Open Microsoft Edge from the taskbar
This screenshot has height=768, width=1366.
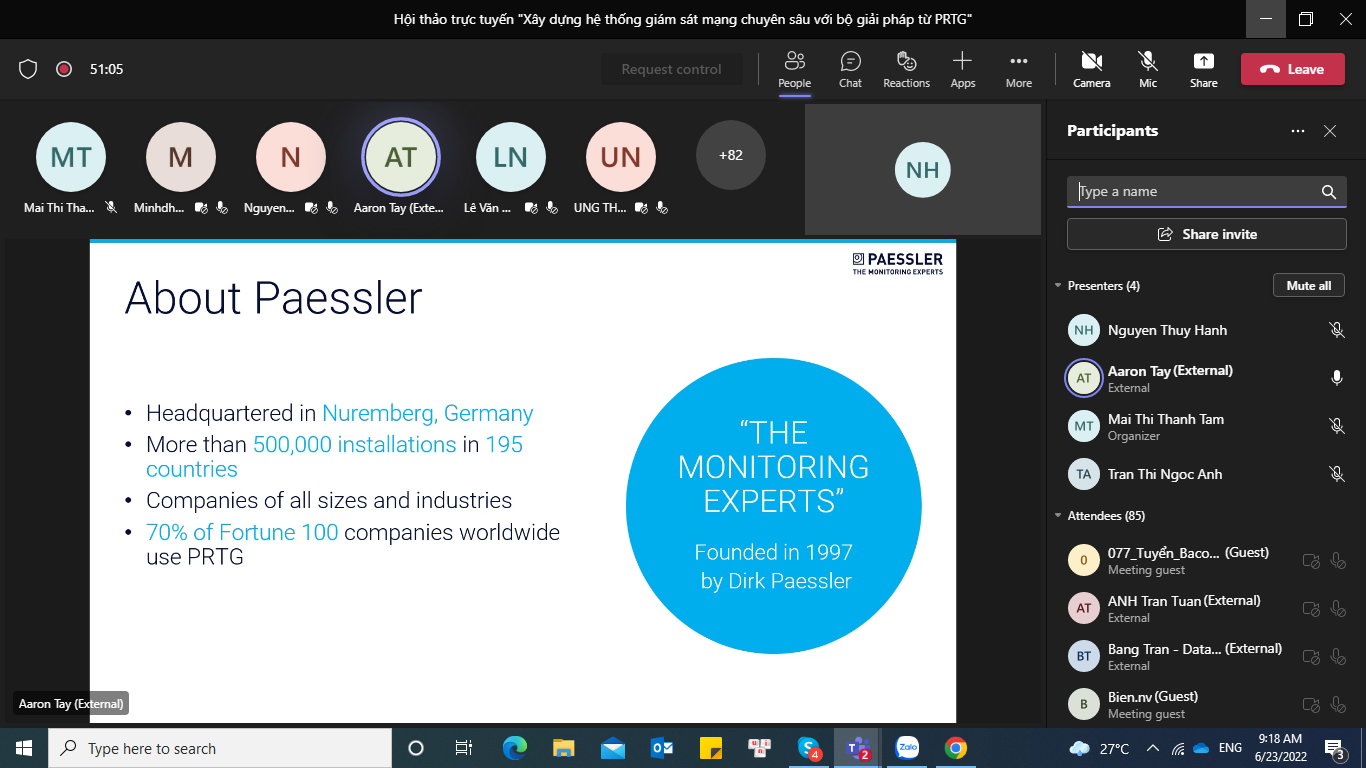click(x=514, y=748)
